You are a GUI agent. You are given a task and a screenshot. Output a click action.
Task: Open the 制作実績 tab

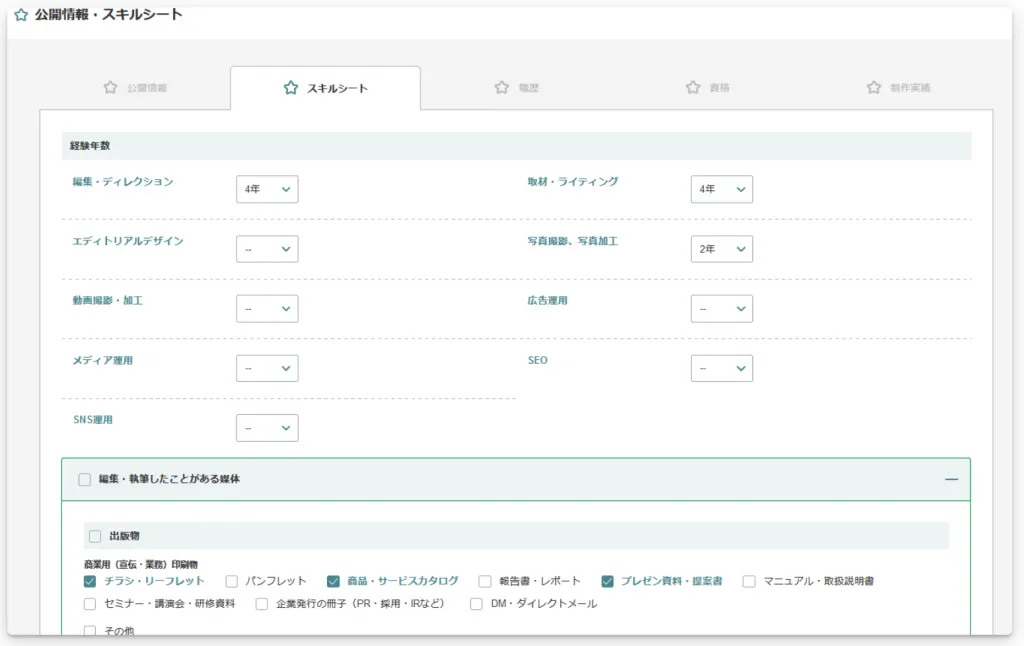(898, 88)
